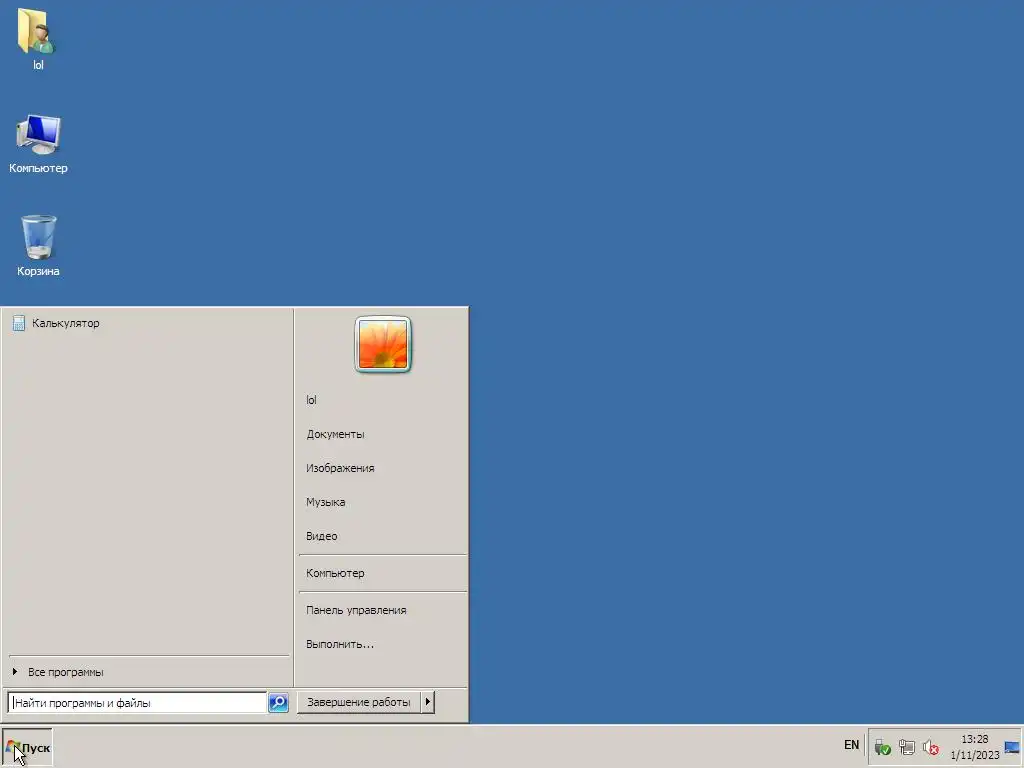Click the muted volume tray icon
The height and width of the screenshot is (768, 1024).
point(931,747)
